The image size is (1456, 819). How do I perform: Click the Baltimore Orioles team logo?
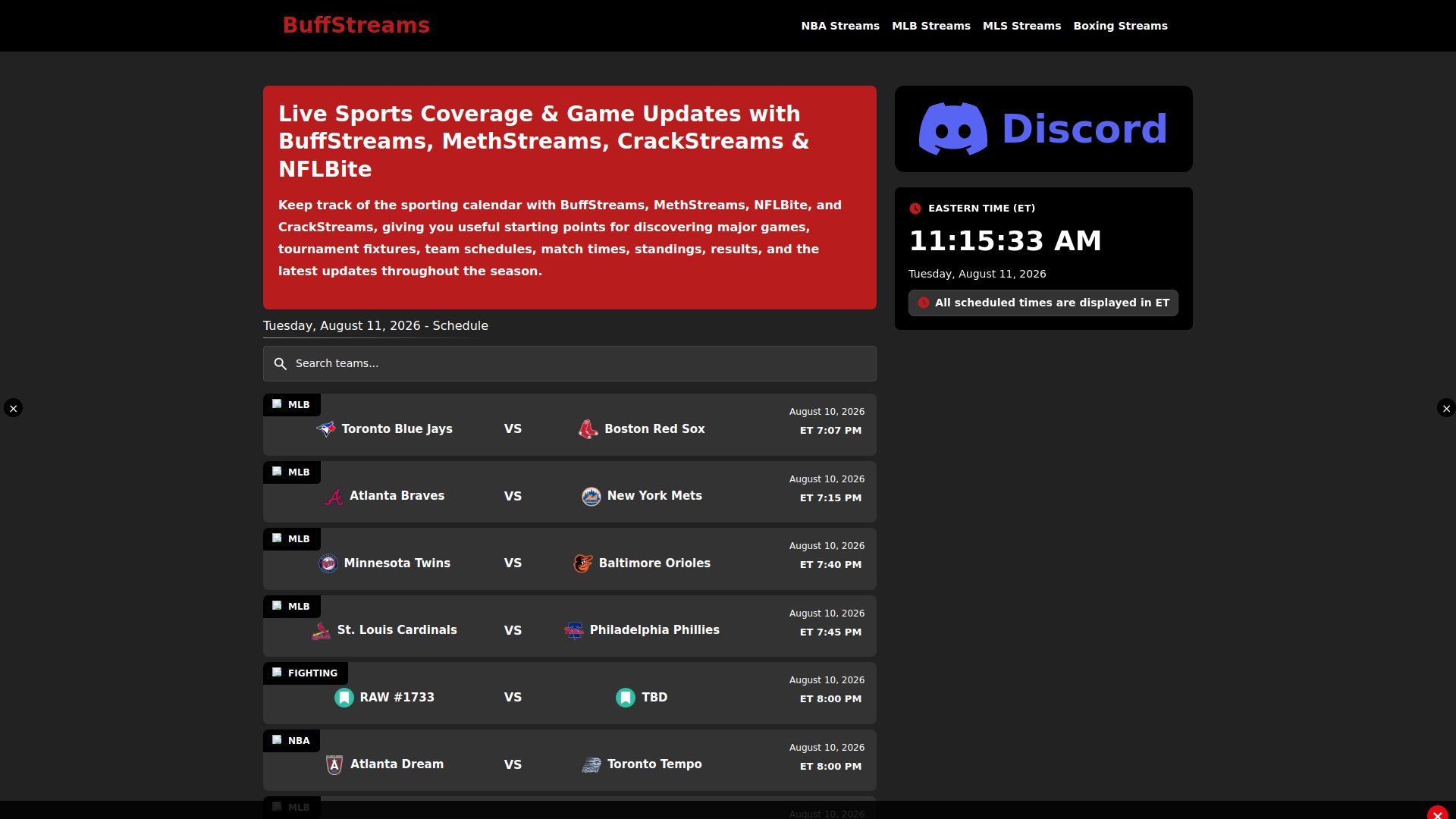point(583,563)
